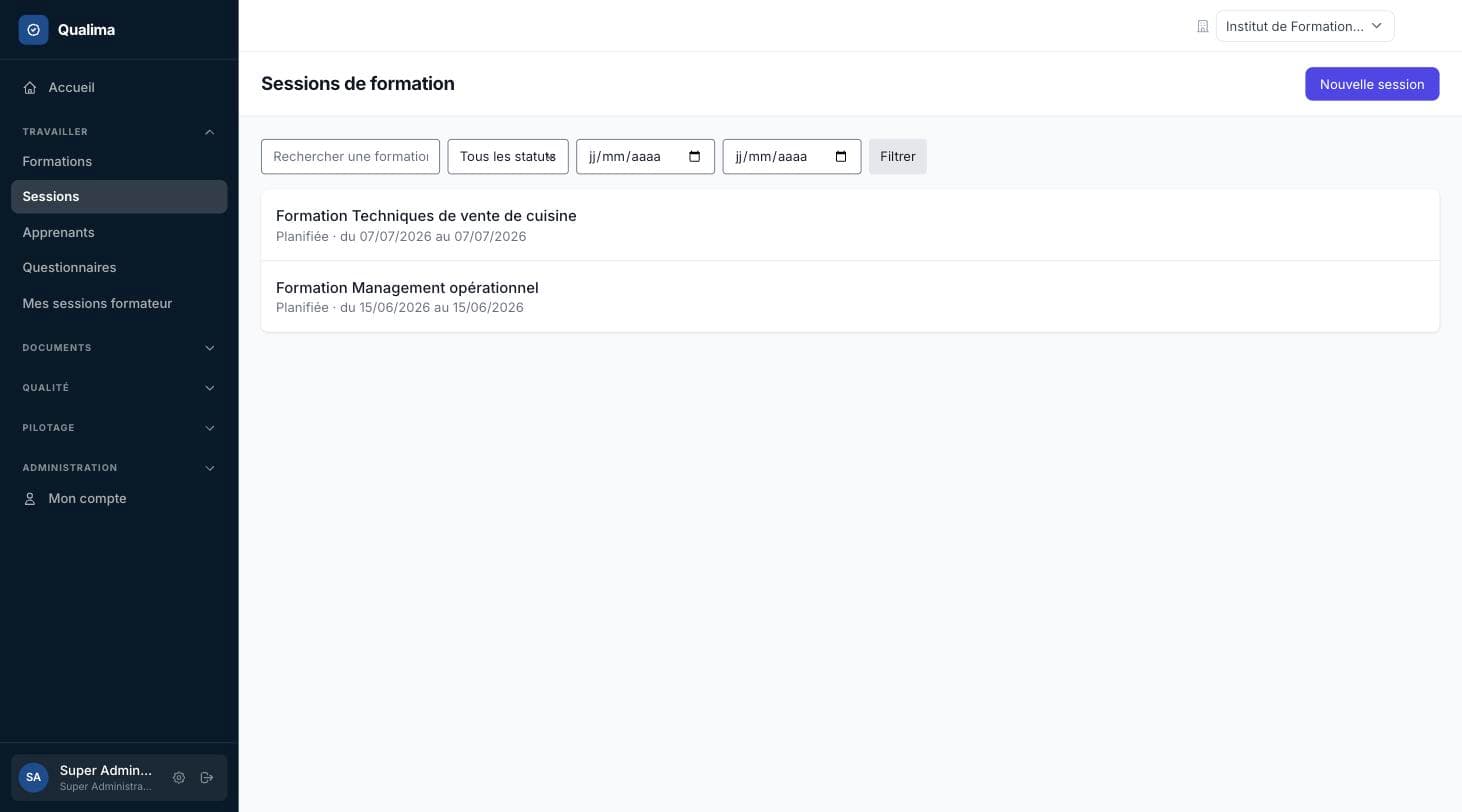Image resolution: width=1462 pixels, height=812 pixels.
Task: Click the second date input field
Action: (x=791, y=157)
